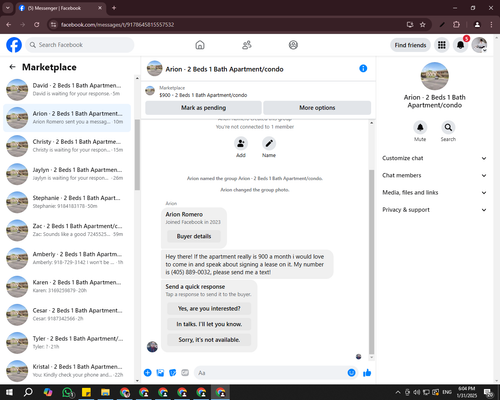500x400 pixels.
Task: Open Karen - 2 Beds conversation
Action: click(67, 286)
